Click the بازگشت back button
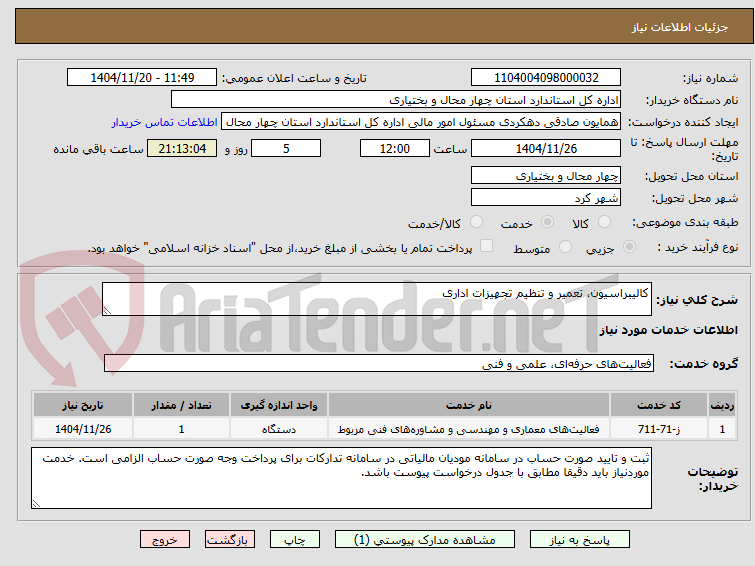Image resolution: width=755 pixels, height=566 pixels. (230, 540)
